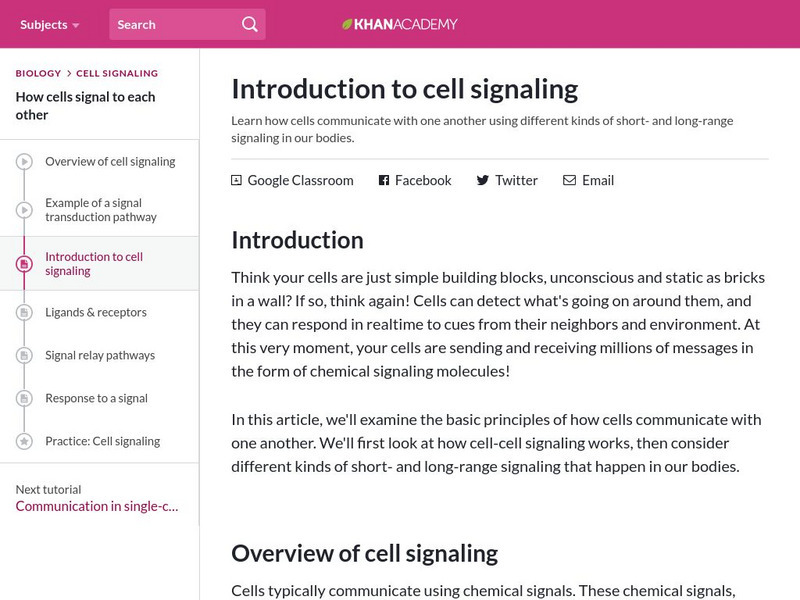Click the Facebook share icon
Viewport: 800px width, 600px height.
tap(383, 181)
